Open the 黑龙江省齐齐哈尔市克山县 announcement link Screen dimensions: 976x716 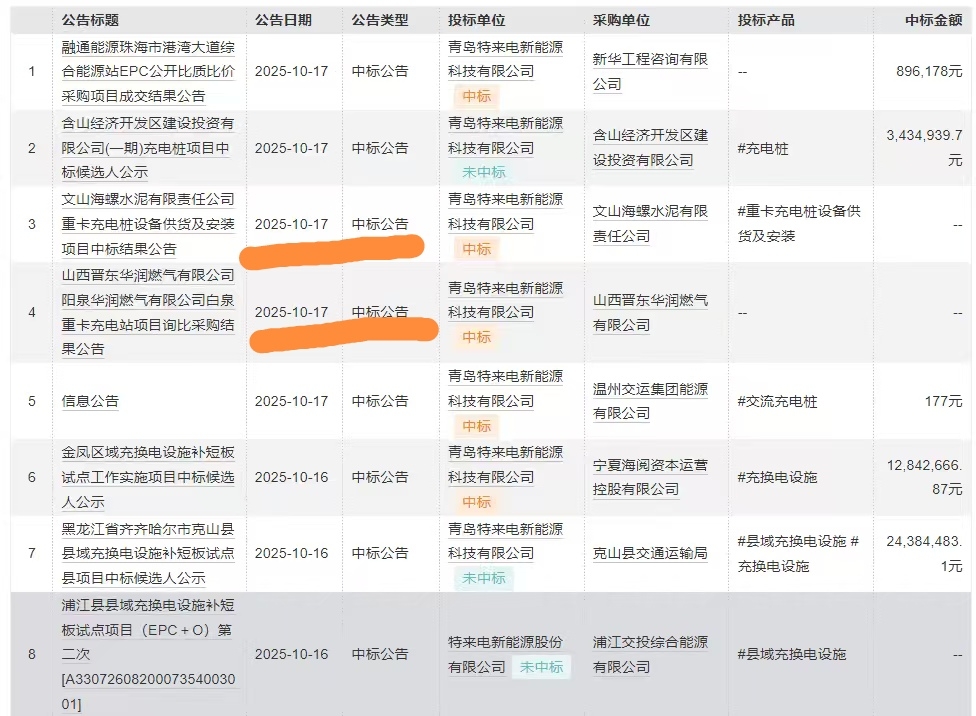(148, 553)
